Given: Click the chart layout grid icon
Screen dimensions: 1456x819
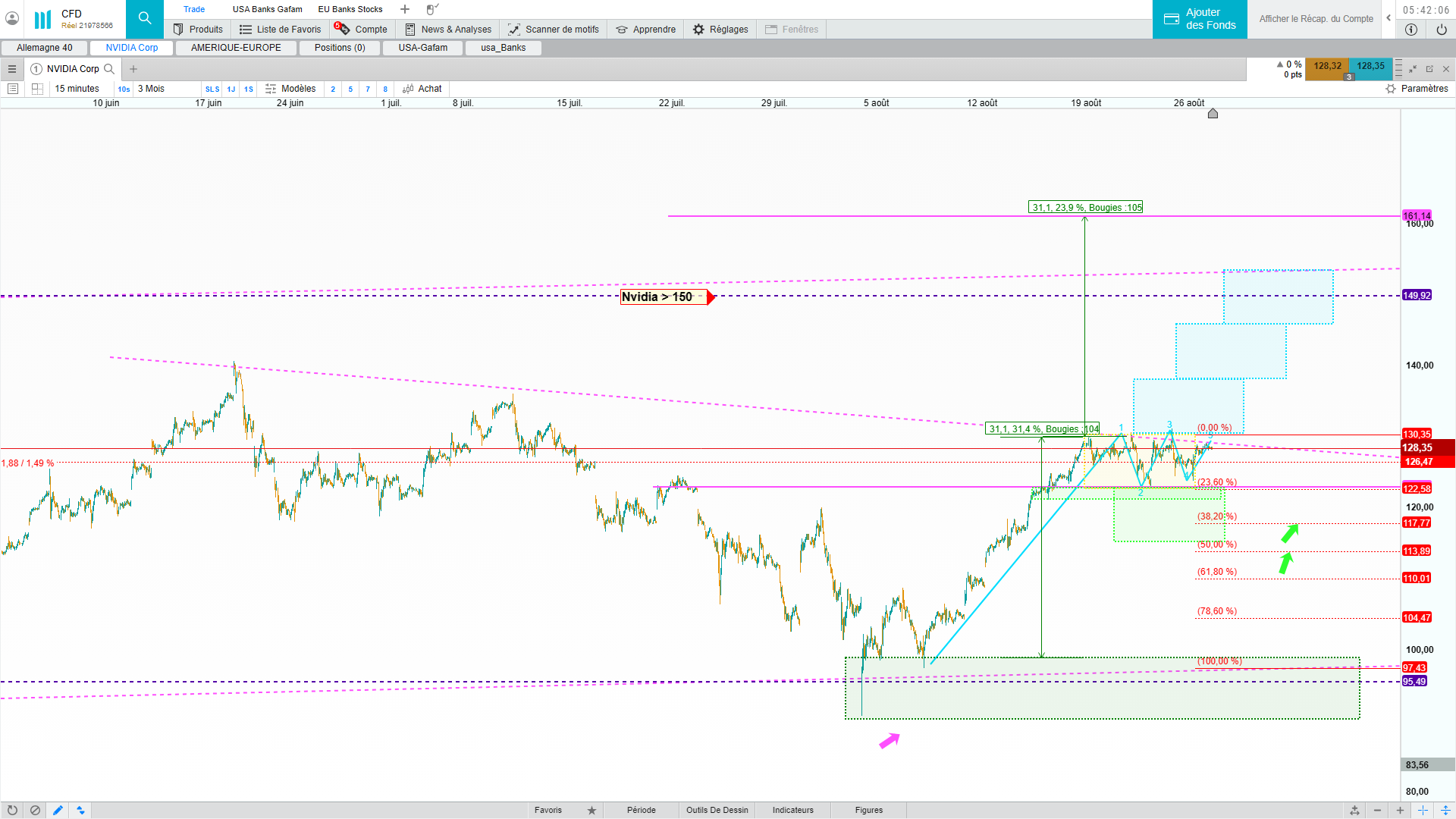Looking at the screenshot, I should (37, 89).
